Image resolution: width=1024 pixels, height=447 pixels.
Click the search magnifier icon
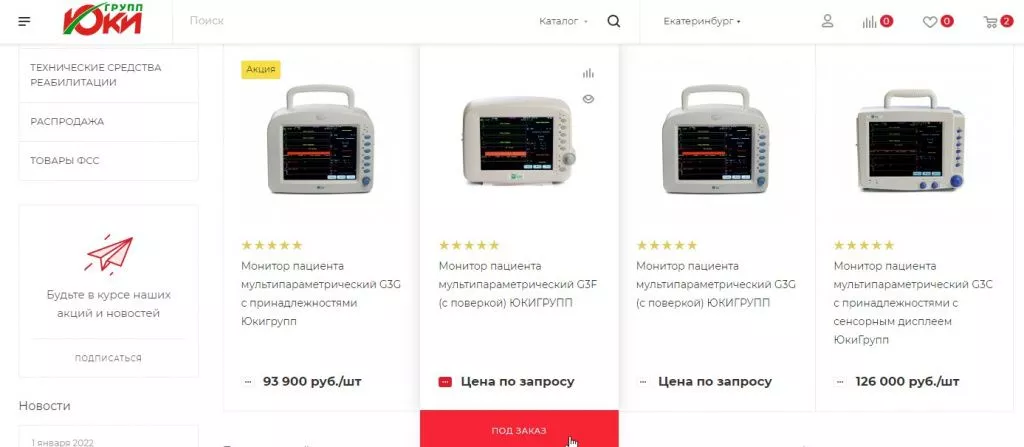pyautogui.click(x=613, y=21)
